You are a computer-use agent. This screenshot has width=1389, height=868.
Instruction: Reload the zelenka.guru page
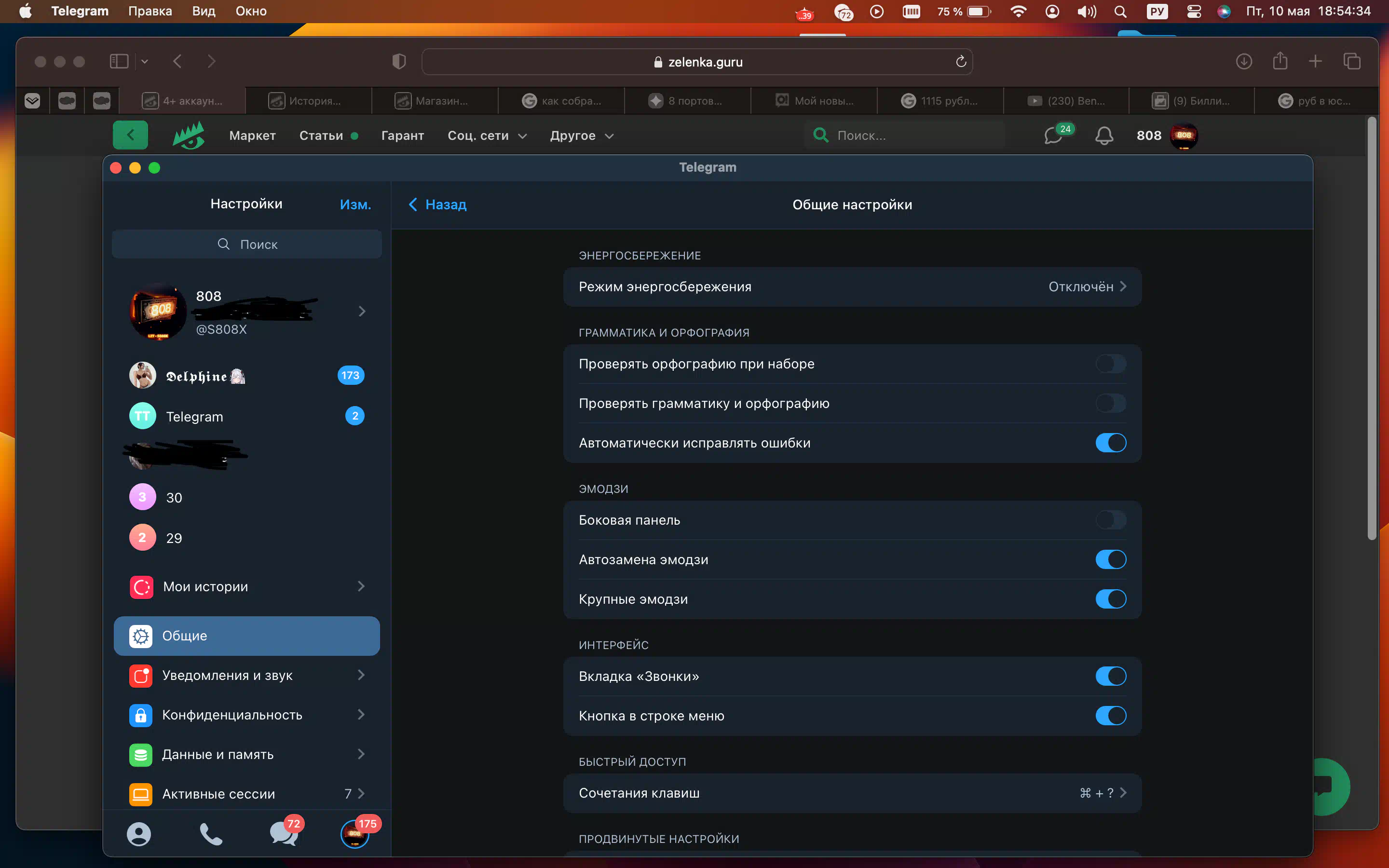[961, 61]
